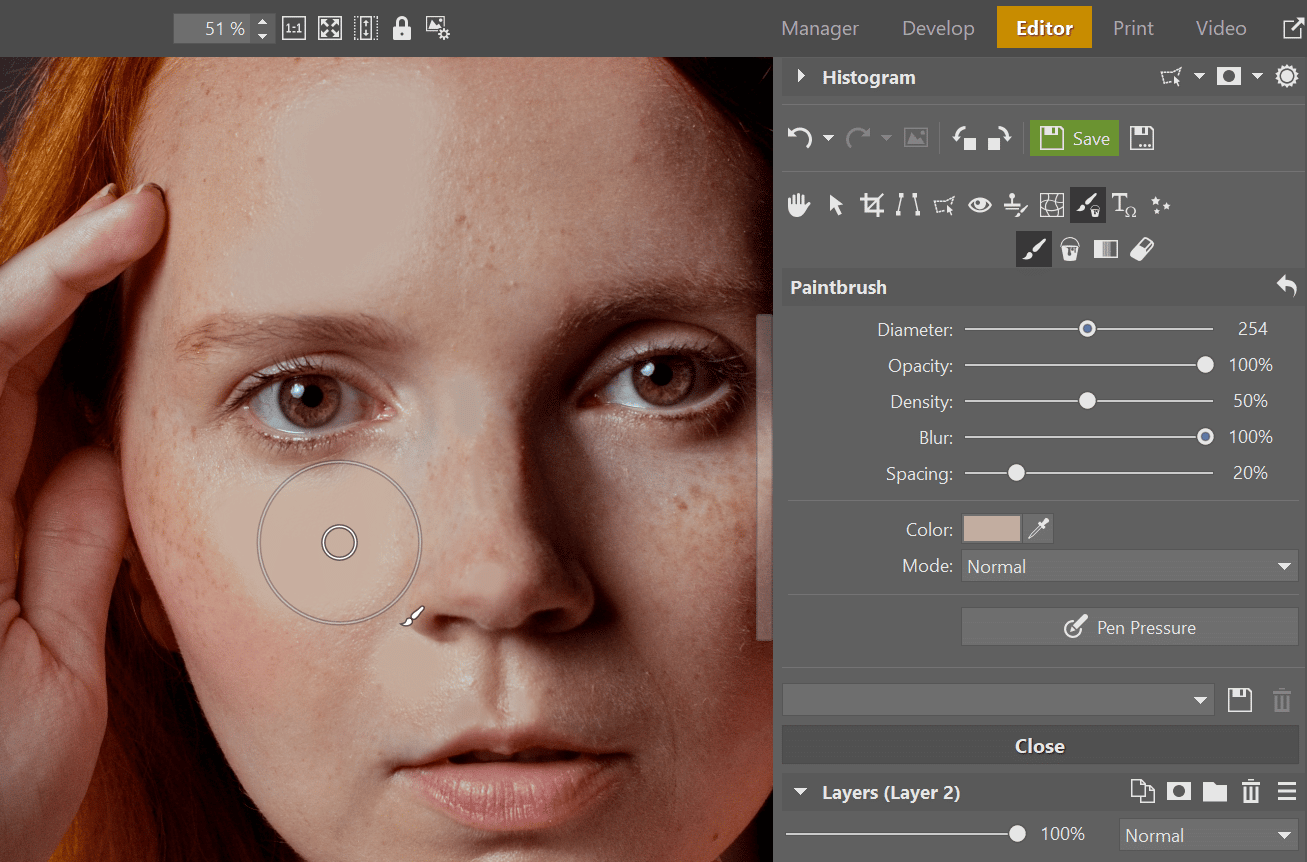
Task: Click the Density value 50%
Action: tap(1250, 401)
